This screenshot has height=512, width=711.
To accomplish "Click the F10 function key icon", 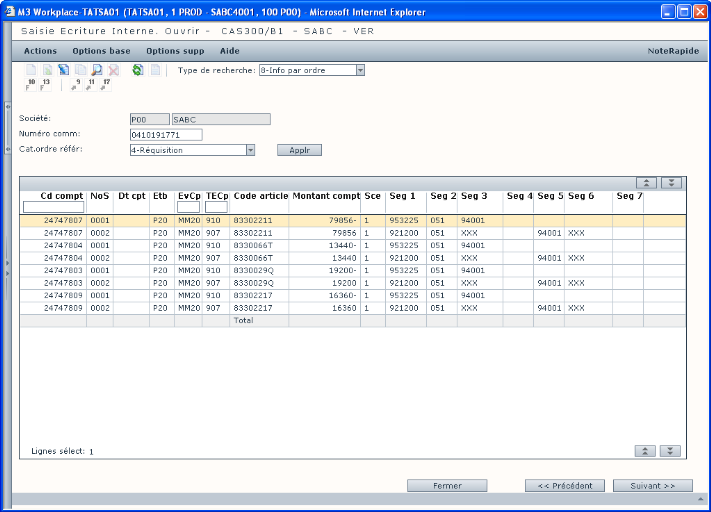I will pyautogui.click(x=31, y=85).
